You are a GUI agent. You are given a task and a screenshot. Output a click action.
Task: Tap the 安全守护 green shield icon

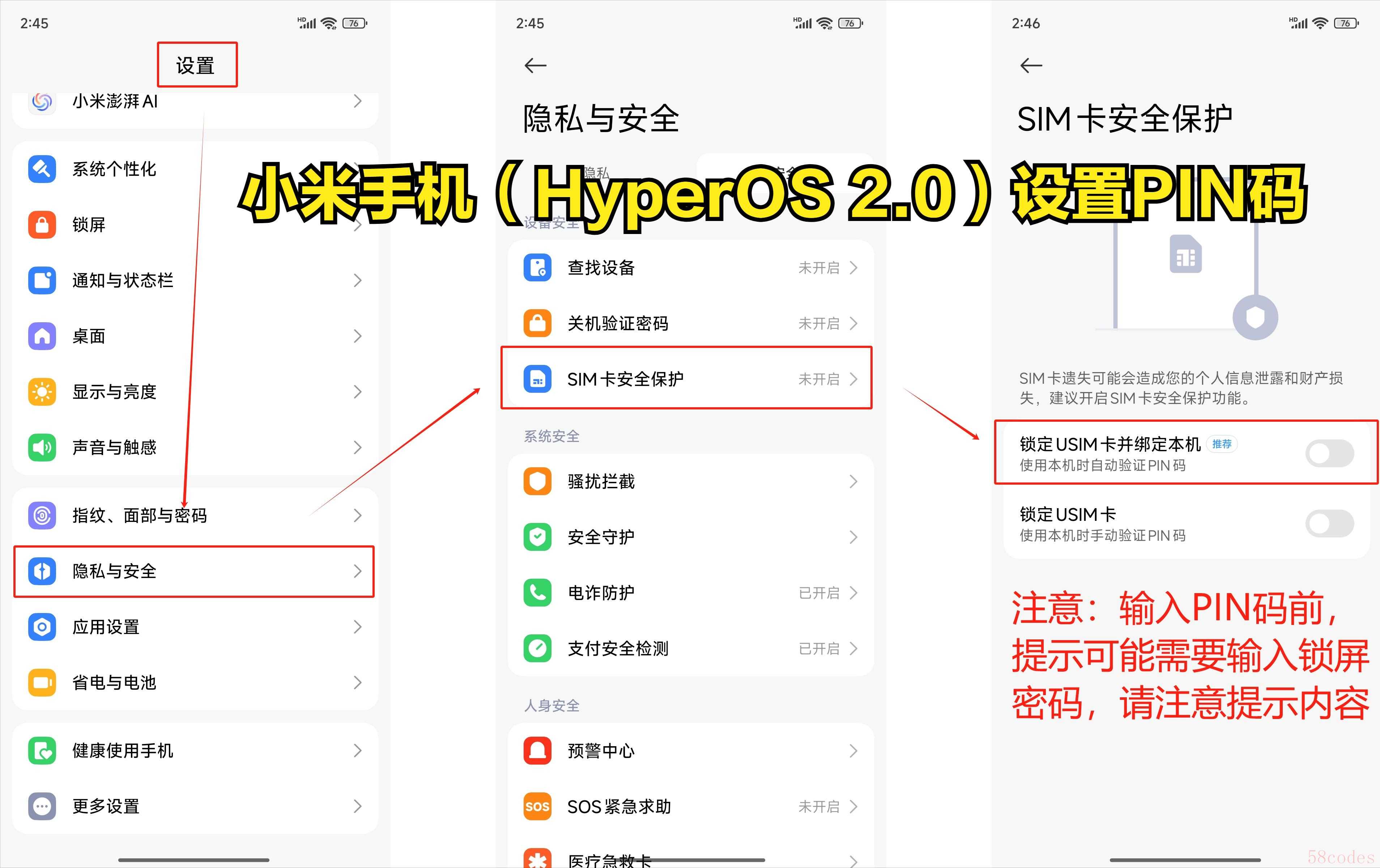tap(537, 537)
